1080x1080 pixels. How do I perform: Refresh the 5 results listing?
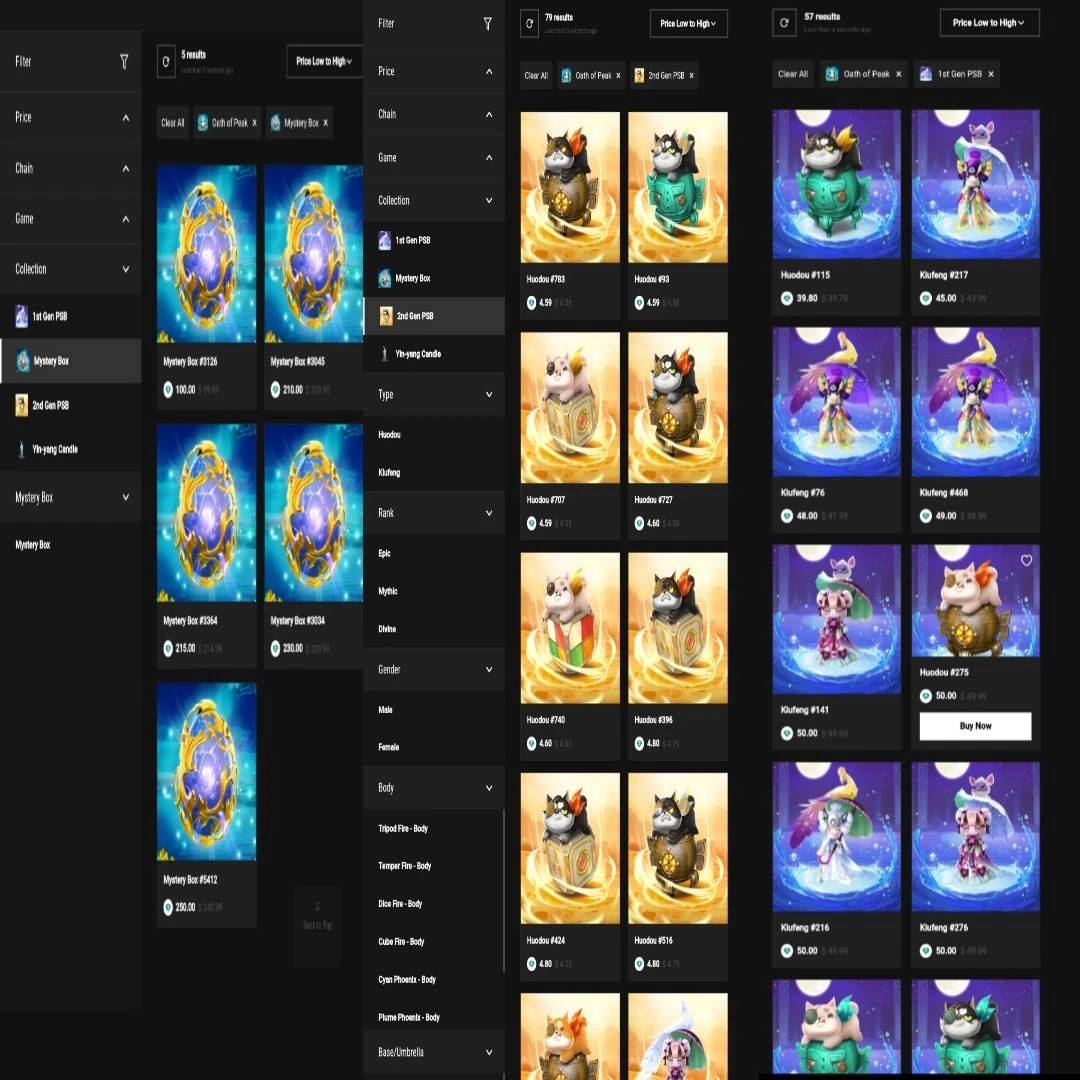point(166,62)
